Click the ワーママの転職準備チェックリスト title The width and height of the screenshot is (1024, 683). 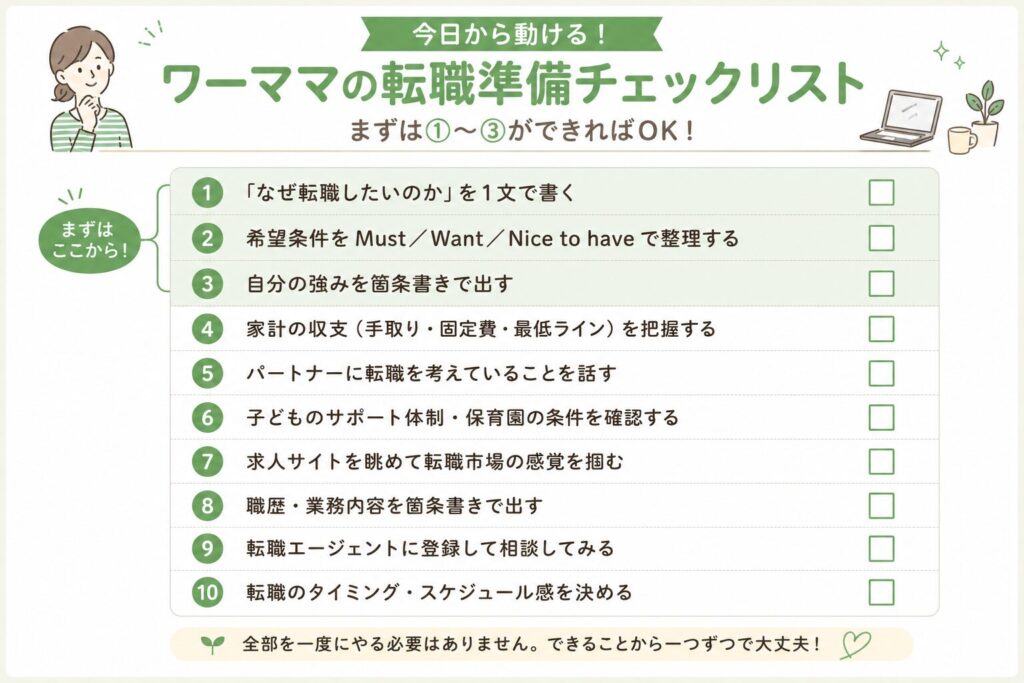513,84
